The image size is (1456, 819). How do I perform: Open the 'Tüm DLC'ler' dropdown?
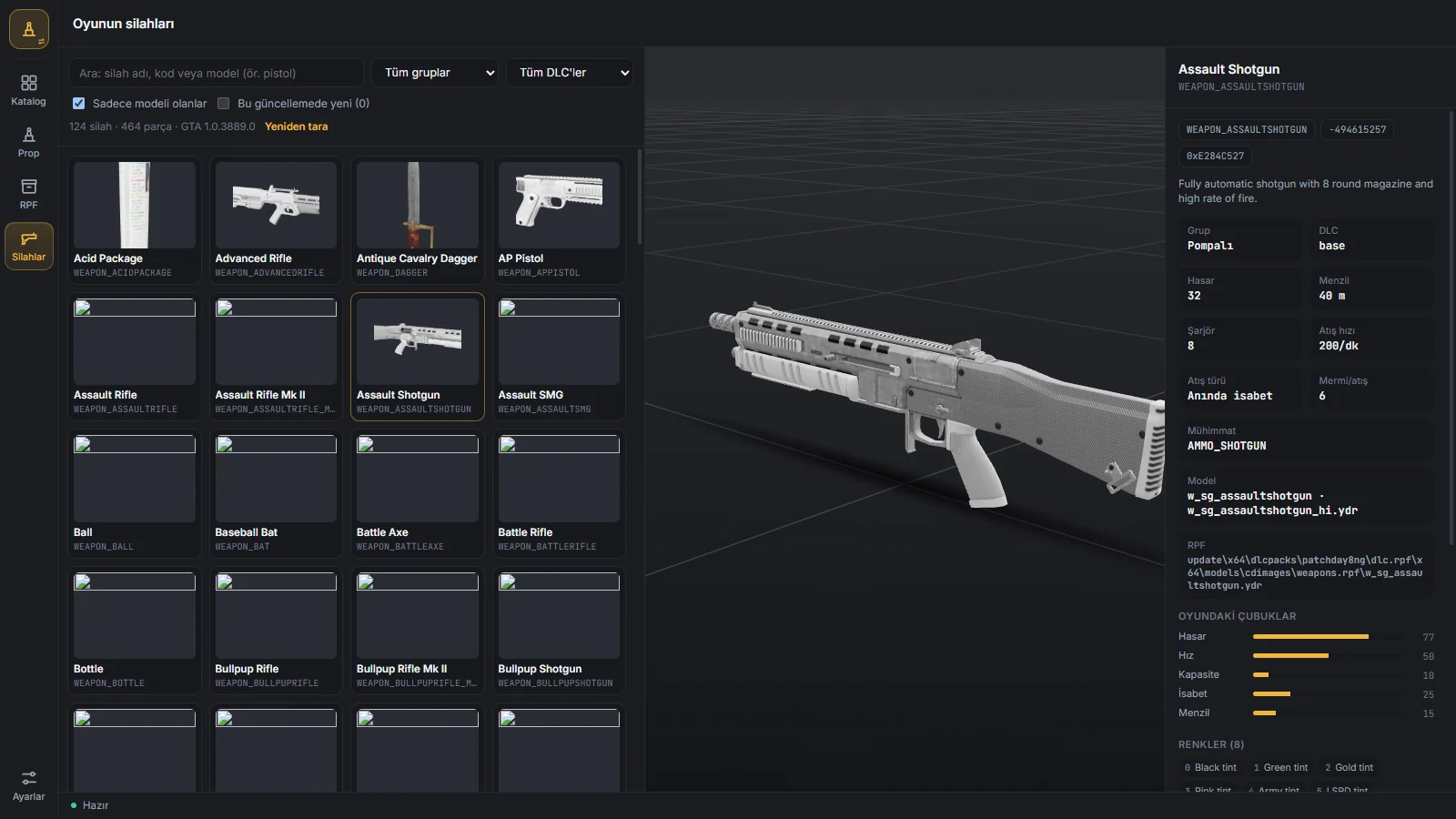pyautogui.click(x=570, y=73)
